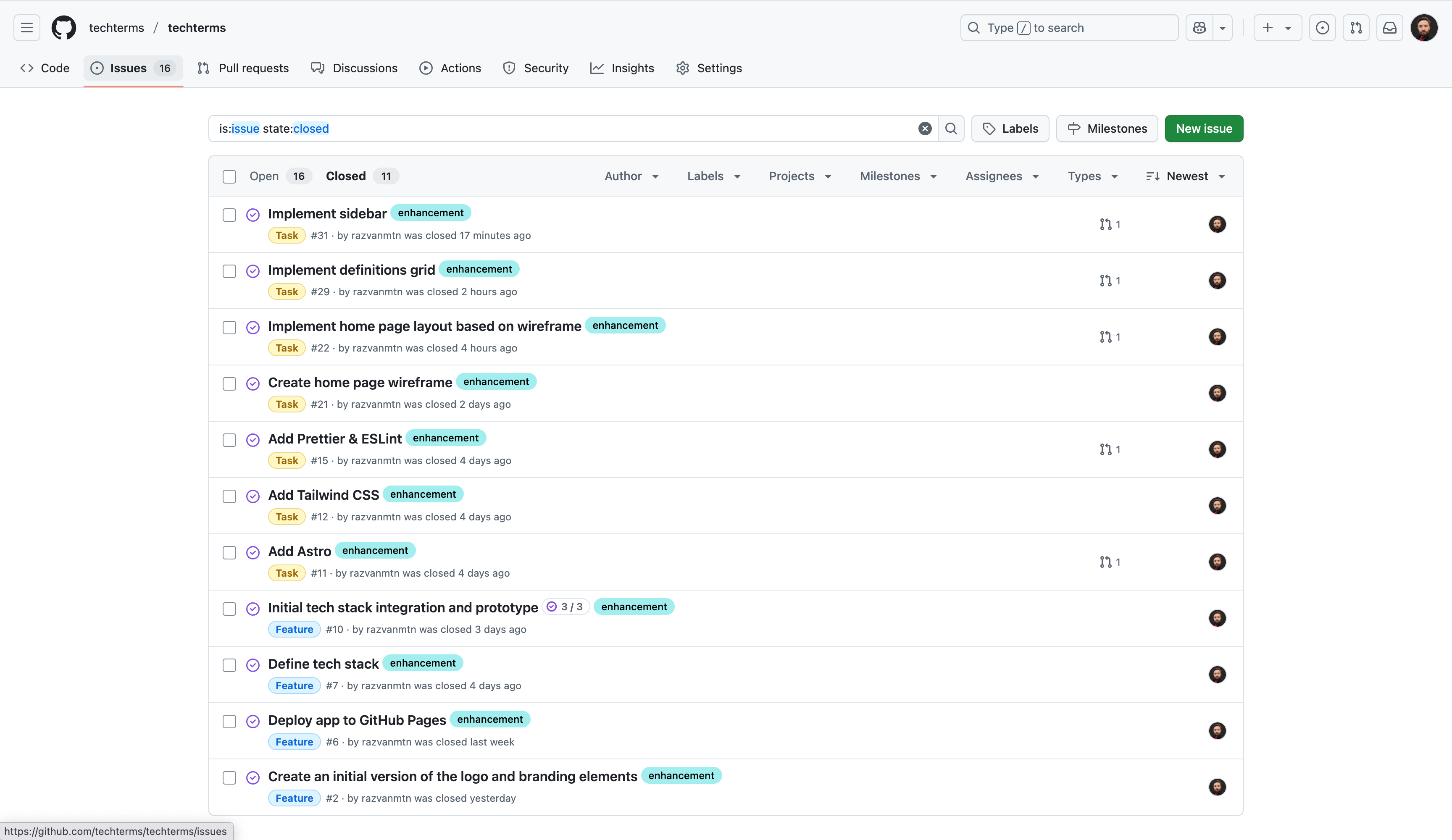The width and height of the screenshot is (1452, 840).
Task: Check the select all issues checkbox
Action: pos(229,176)
